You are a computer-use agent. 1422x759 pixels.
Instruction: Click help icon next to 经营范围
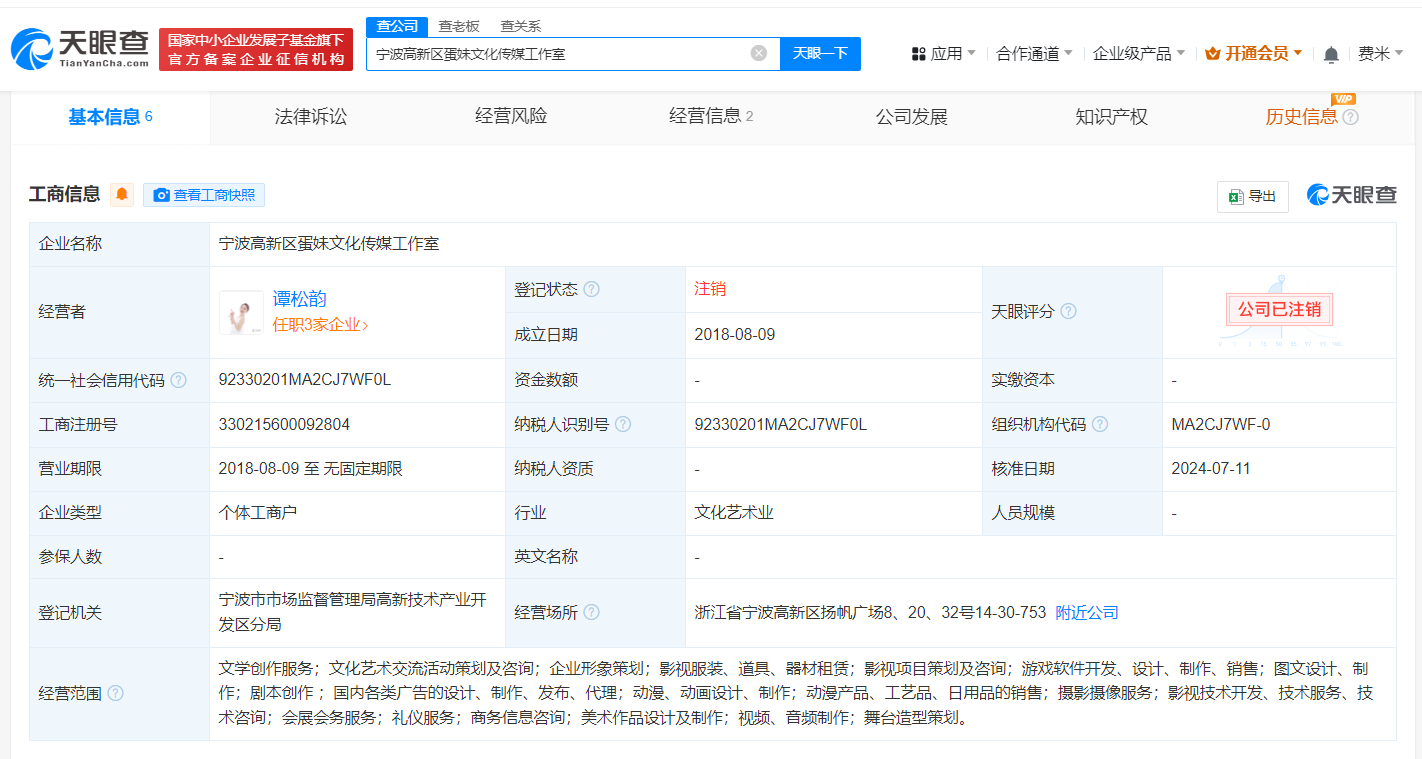pos(116,693)
